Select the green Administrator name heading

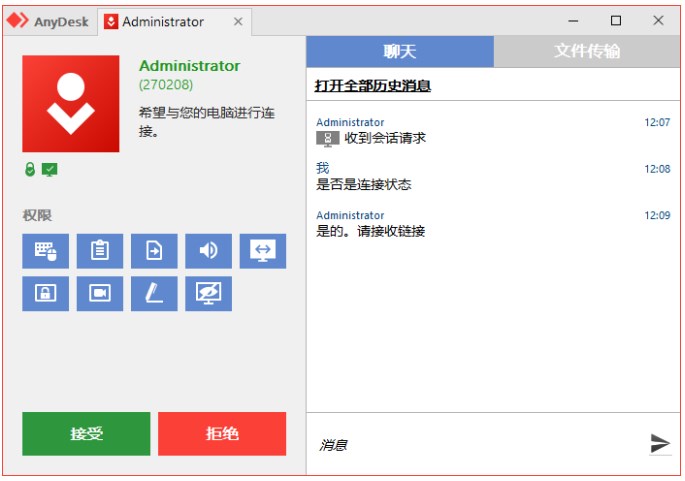tap(190, 66)
